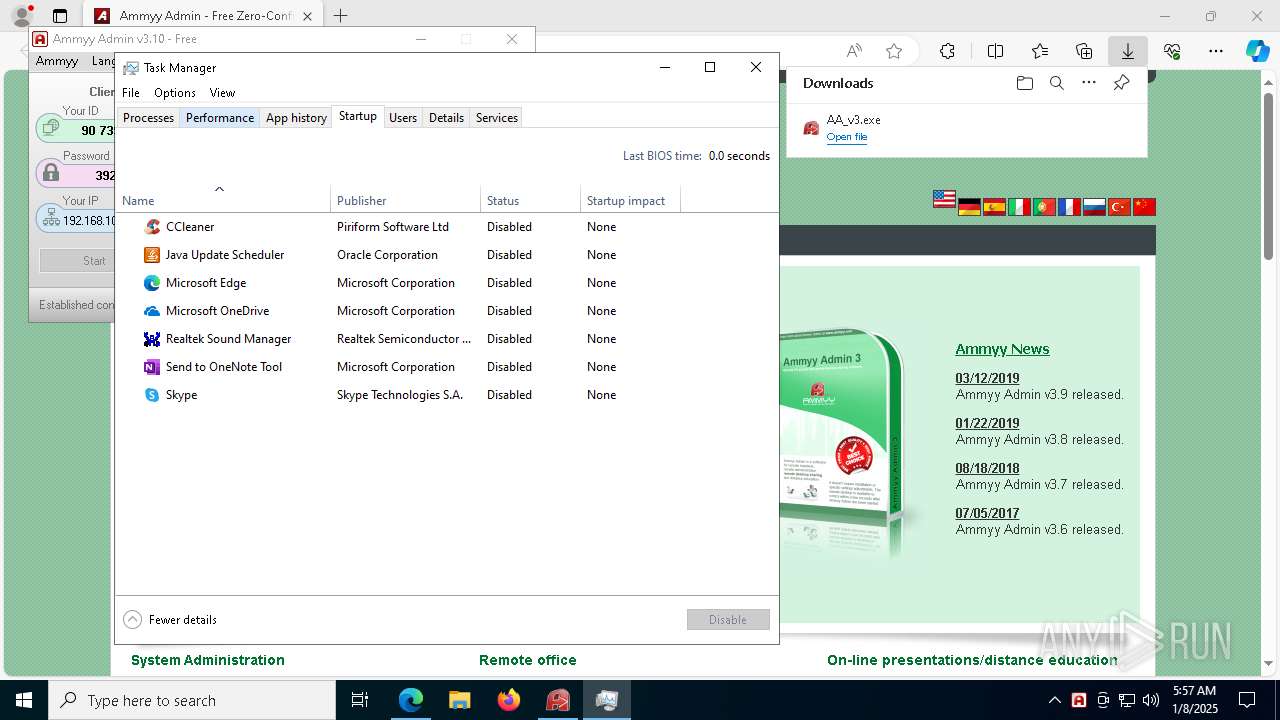Select Spanish flag language icon
Viewport: 1280px width, 720px height.
(994, 207)
